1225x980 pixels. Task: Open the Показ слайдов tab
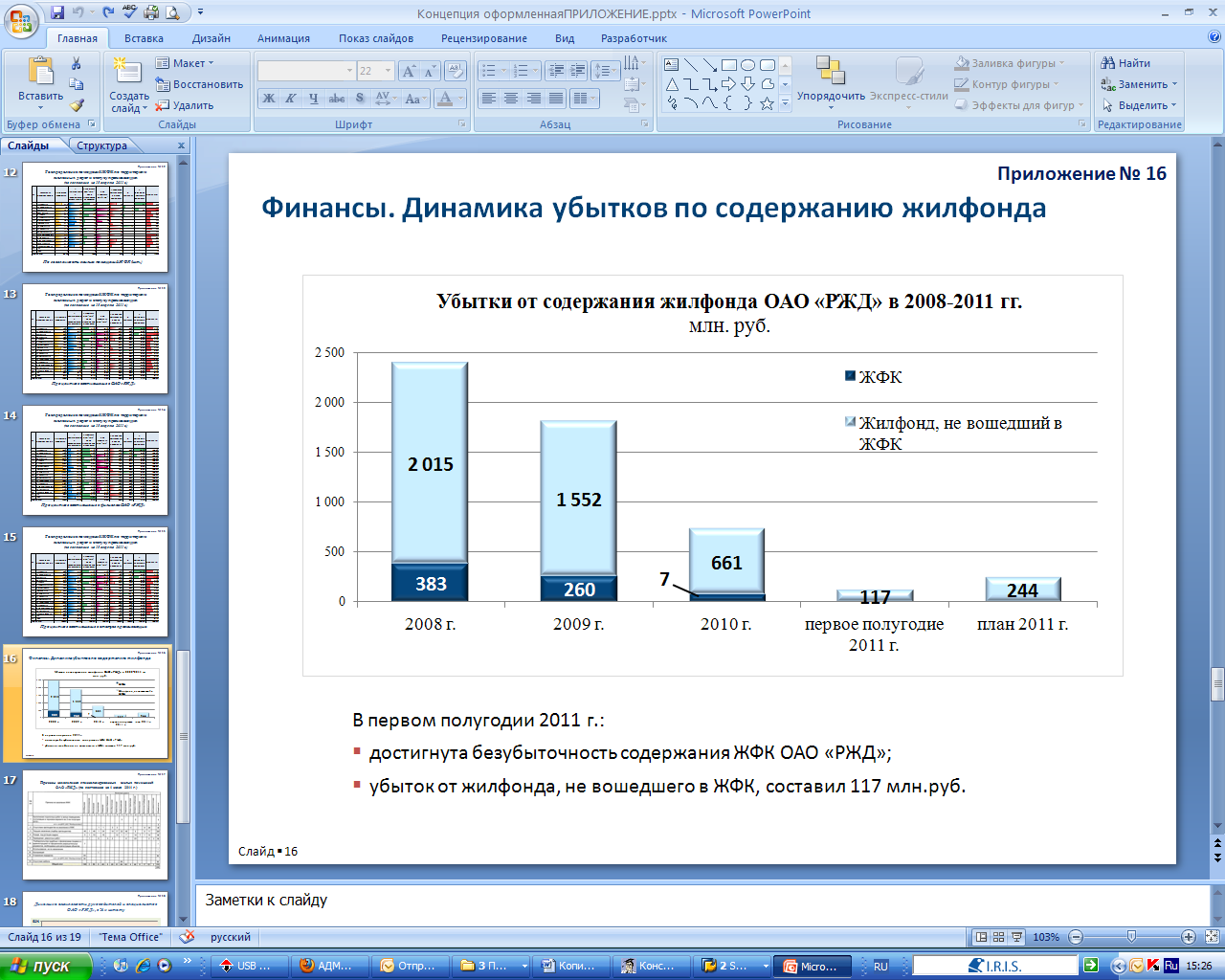[376, 38]
